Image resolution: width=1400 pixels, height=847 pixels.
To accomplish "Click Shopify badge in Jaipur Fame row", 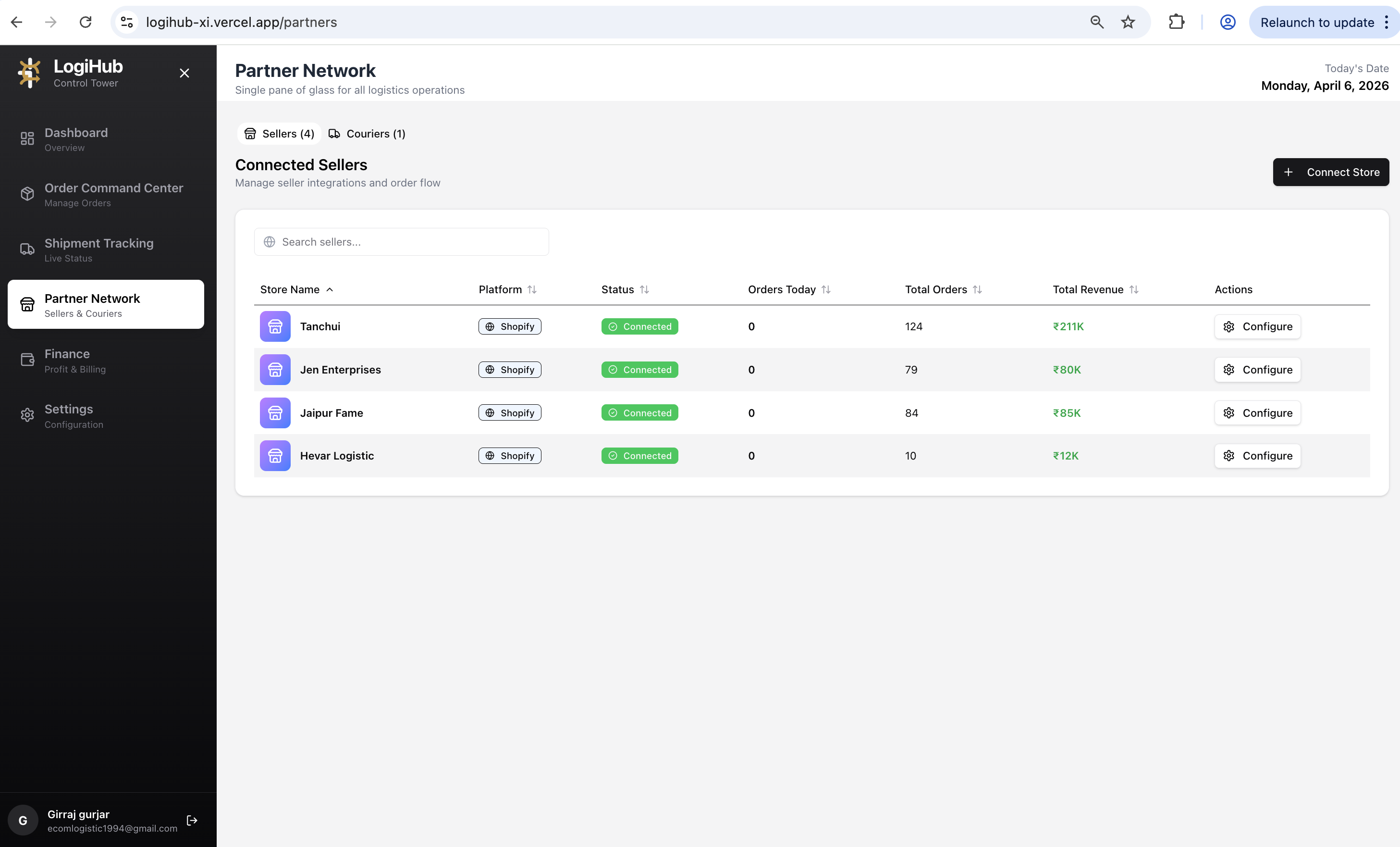I will (x=510, y=413).
